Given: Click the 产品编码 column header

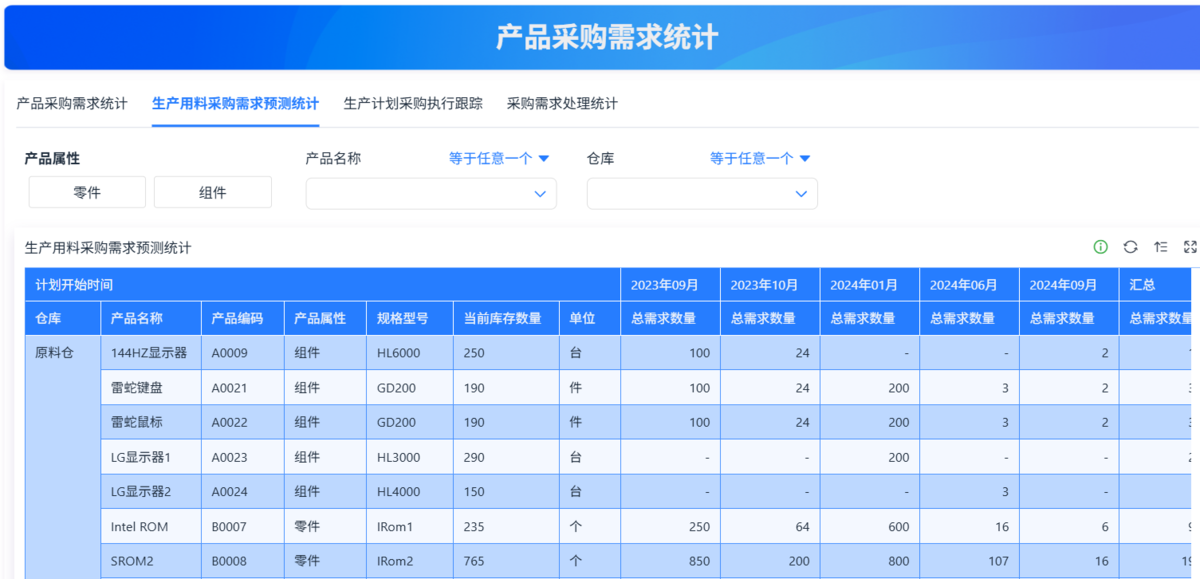Looking at the screenshot, I should coord(237,318).
